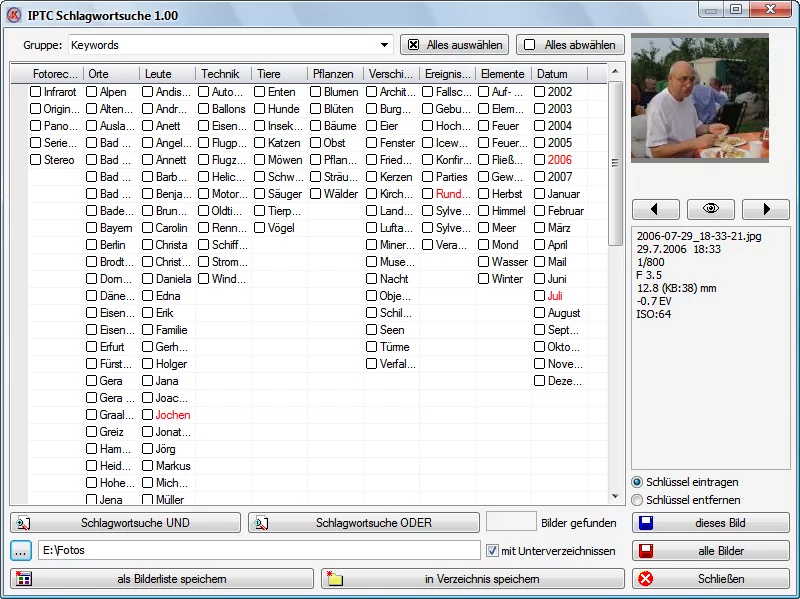Click the next image arrow button
800x599 pixels.
766,209
